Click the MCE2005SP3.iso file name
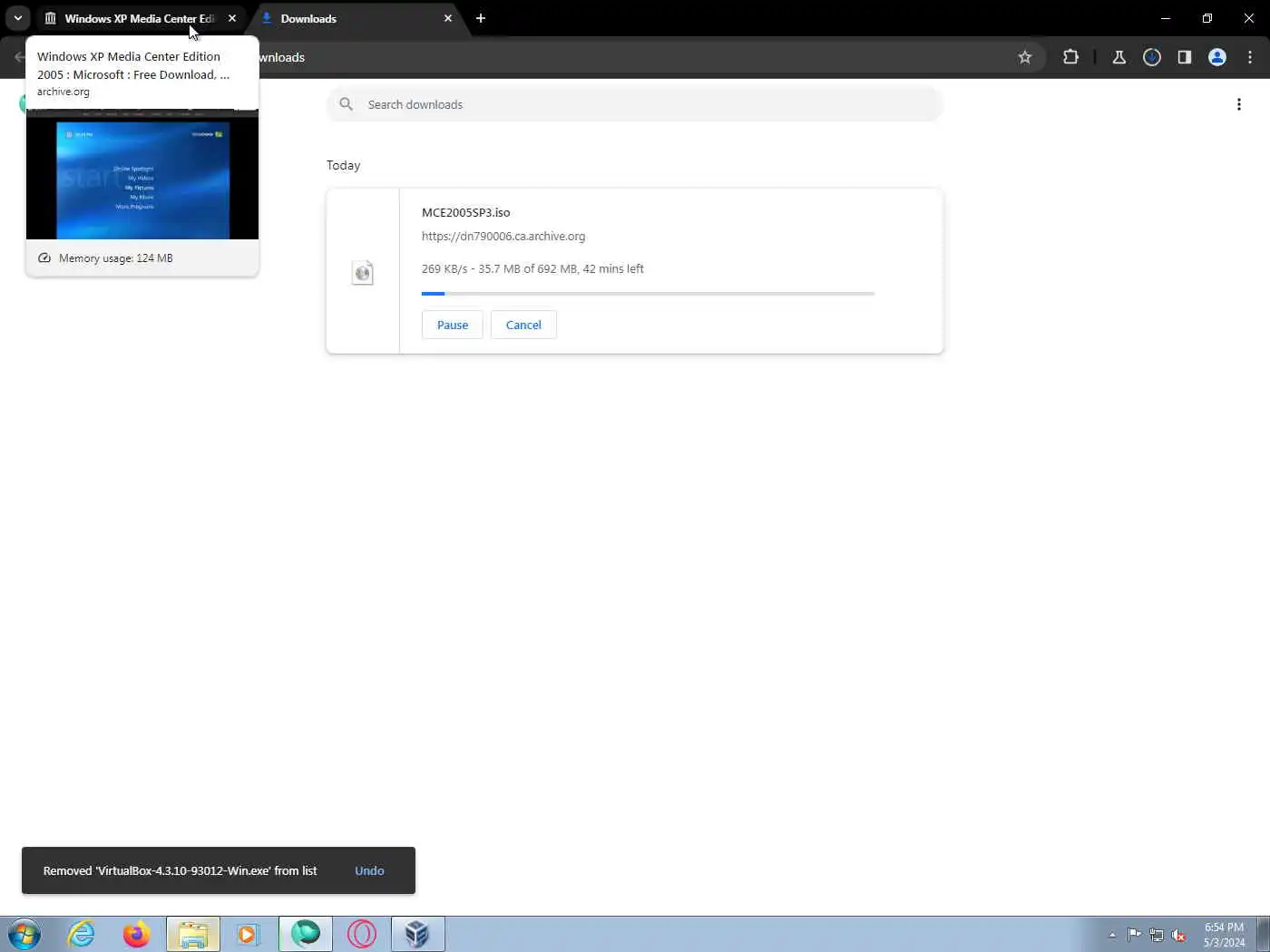Image resolution: width=1270 pixels, height=952 pixels. tap(466, 212)
